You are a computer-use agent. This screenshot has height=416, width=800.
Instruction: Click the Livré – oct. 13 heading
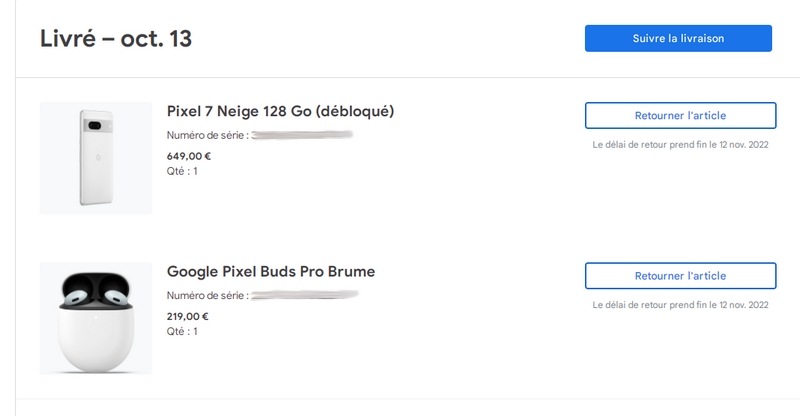coord(116,39)
